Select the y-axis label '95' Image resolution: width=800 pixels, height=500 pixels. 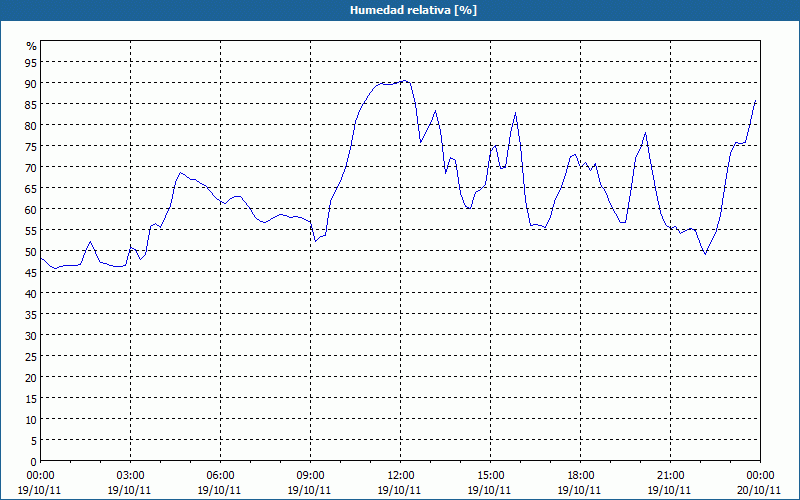pos(32,62)
